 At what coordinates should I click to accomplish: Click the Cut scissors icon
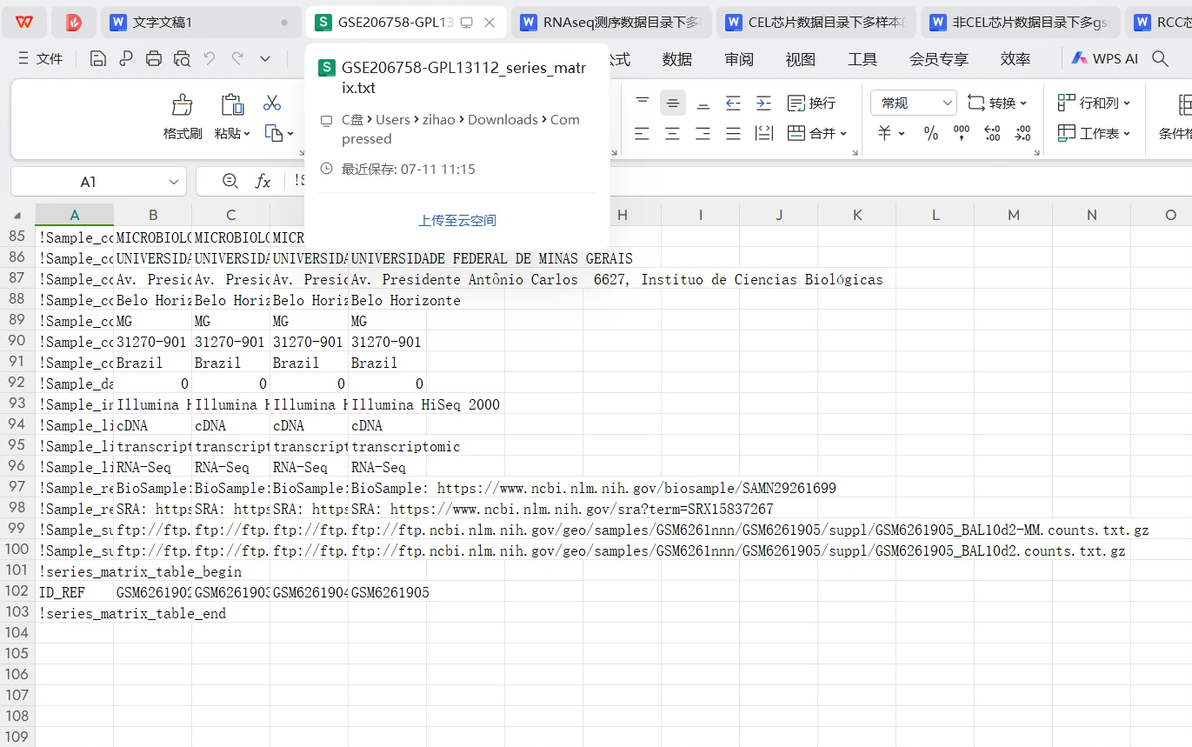[272, 103]
